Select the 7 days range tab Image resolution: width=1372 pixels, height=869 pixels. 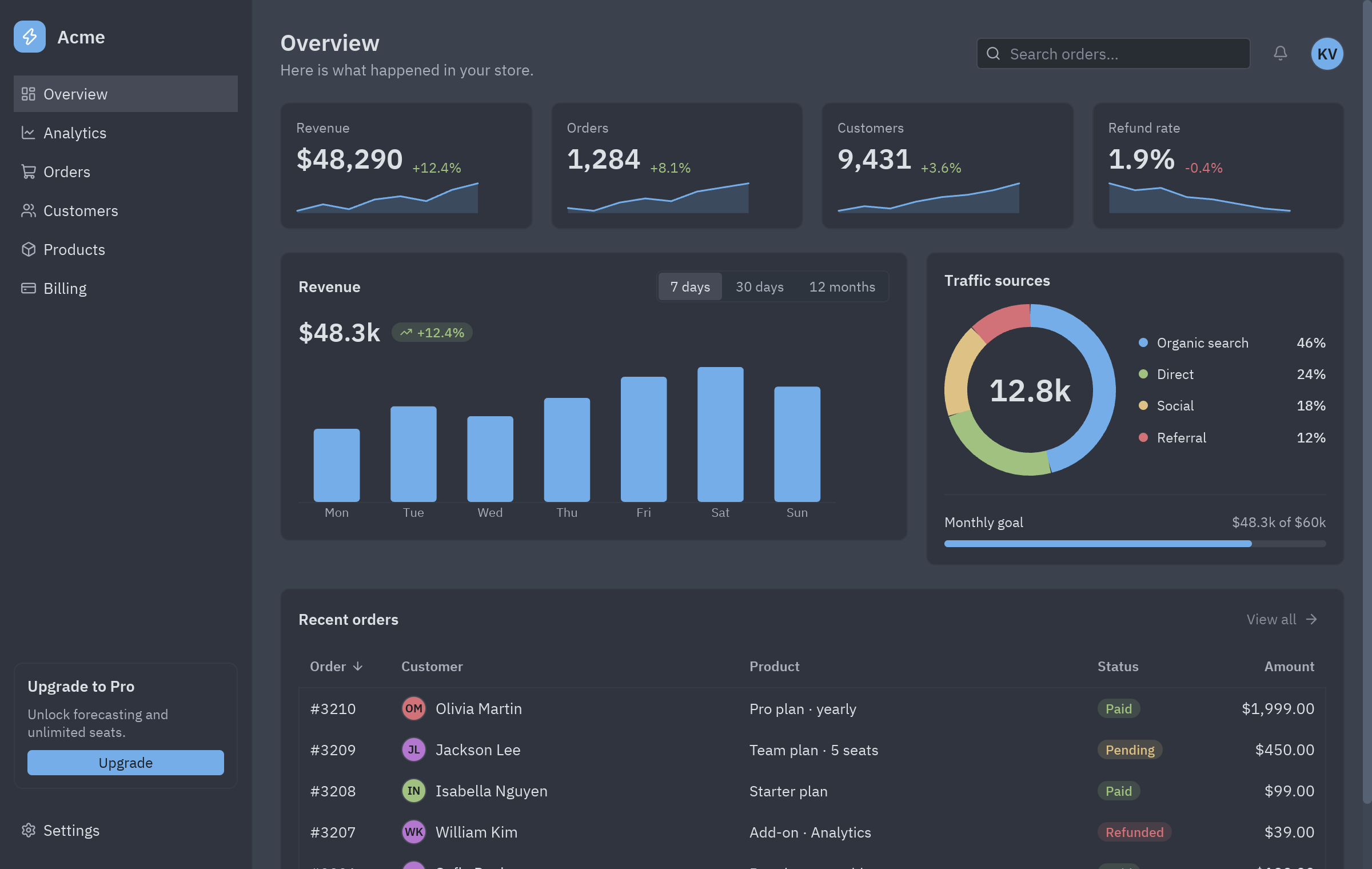690,286
